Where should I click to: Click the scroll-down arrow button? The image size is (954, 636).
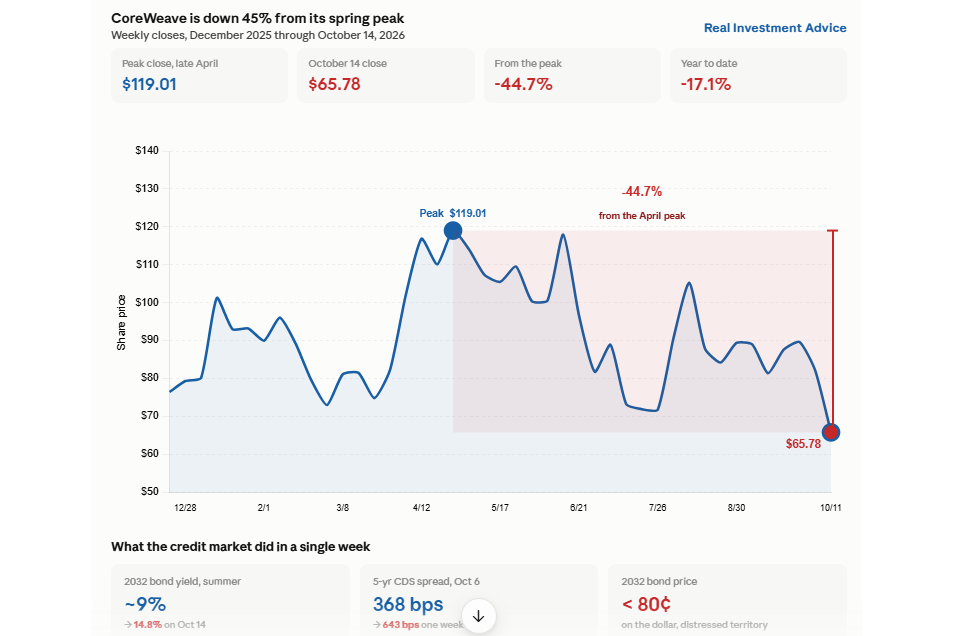(479, 616)
